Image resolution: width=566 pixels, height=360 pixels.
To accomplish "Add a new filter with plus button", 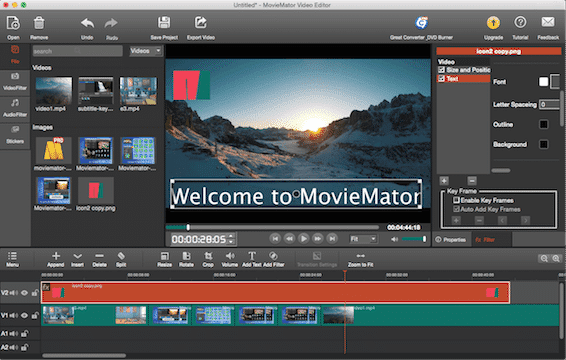I will (444, 180).
